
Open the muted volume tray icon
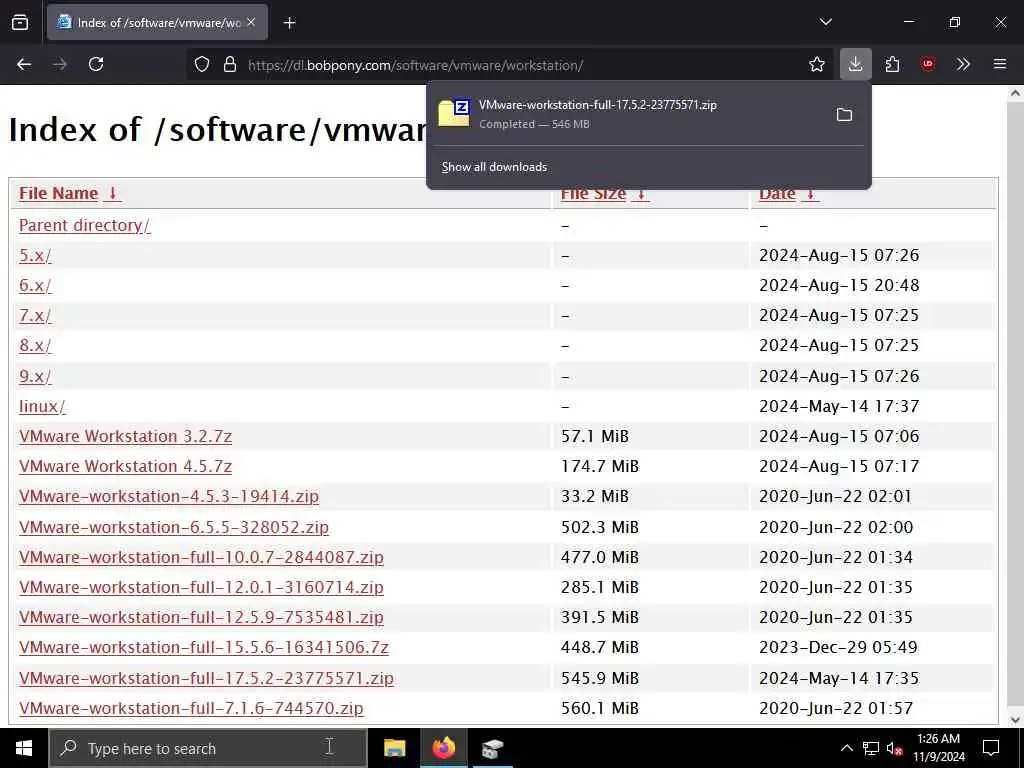(x=894, y=748)
